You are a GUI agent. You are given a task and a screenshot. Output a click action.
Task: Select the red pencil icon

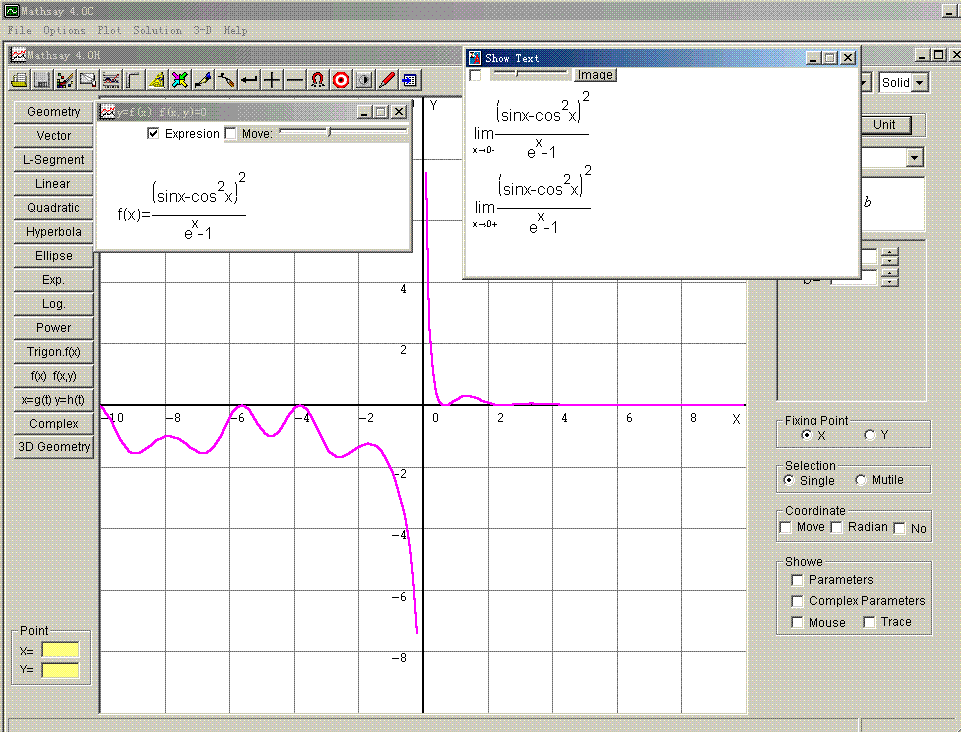[x=387, y=80]
